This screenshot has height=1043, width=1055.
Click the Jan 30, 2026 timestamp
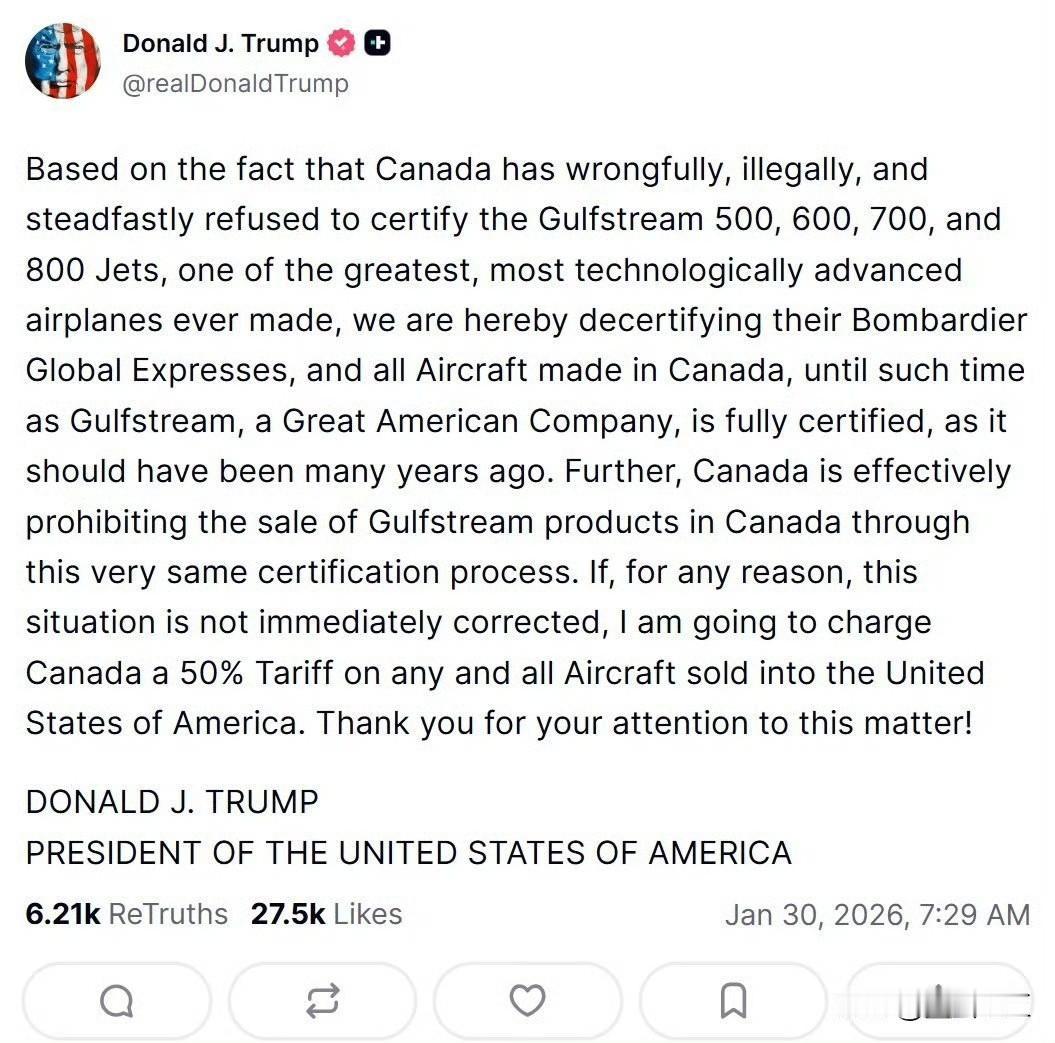[877, 914]
